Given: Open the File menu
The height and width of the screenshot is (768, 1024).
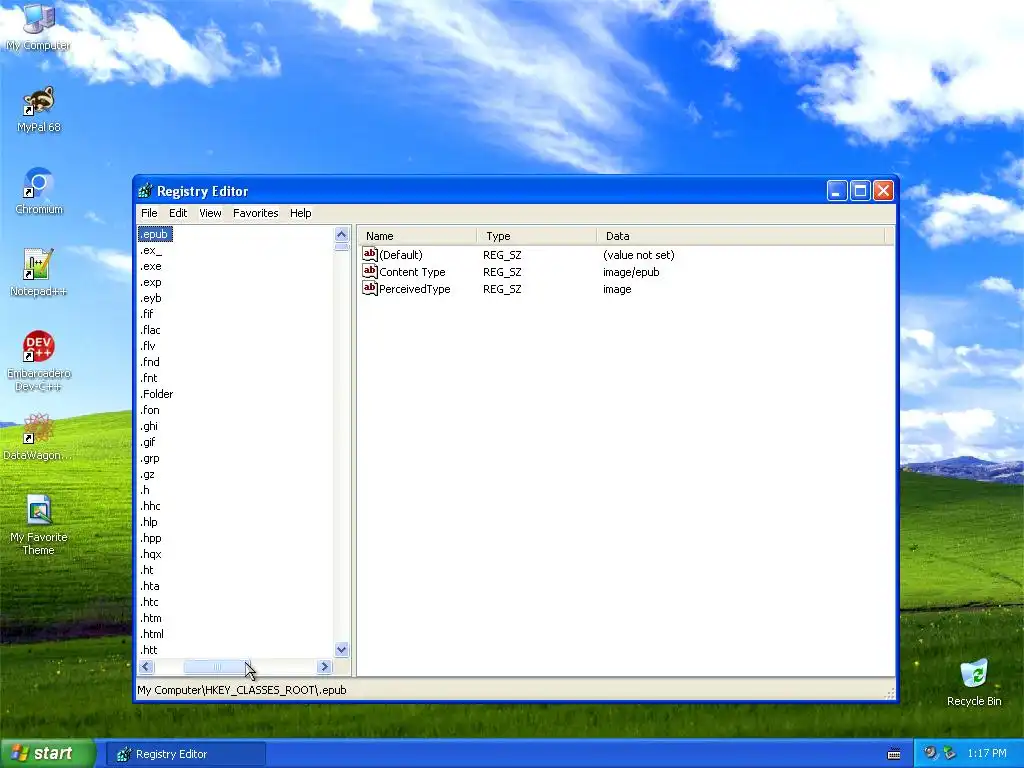Looking at the screenshot, I should [x=149, y=213].
